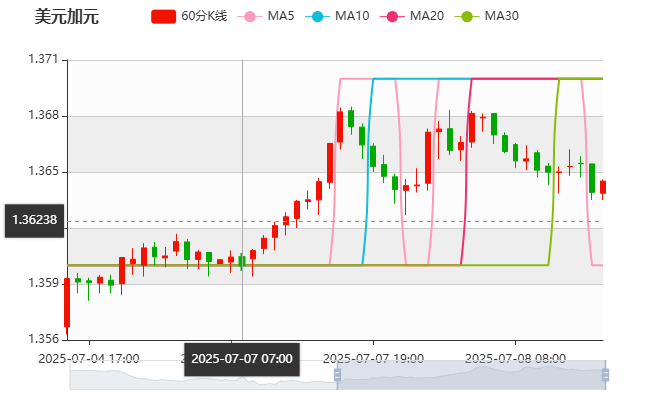Click the left handle of zoom slider
This screenshot has width=670, height=400.
click(x=337, y=375)
